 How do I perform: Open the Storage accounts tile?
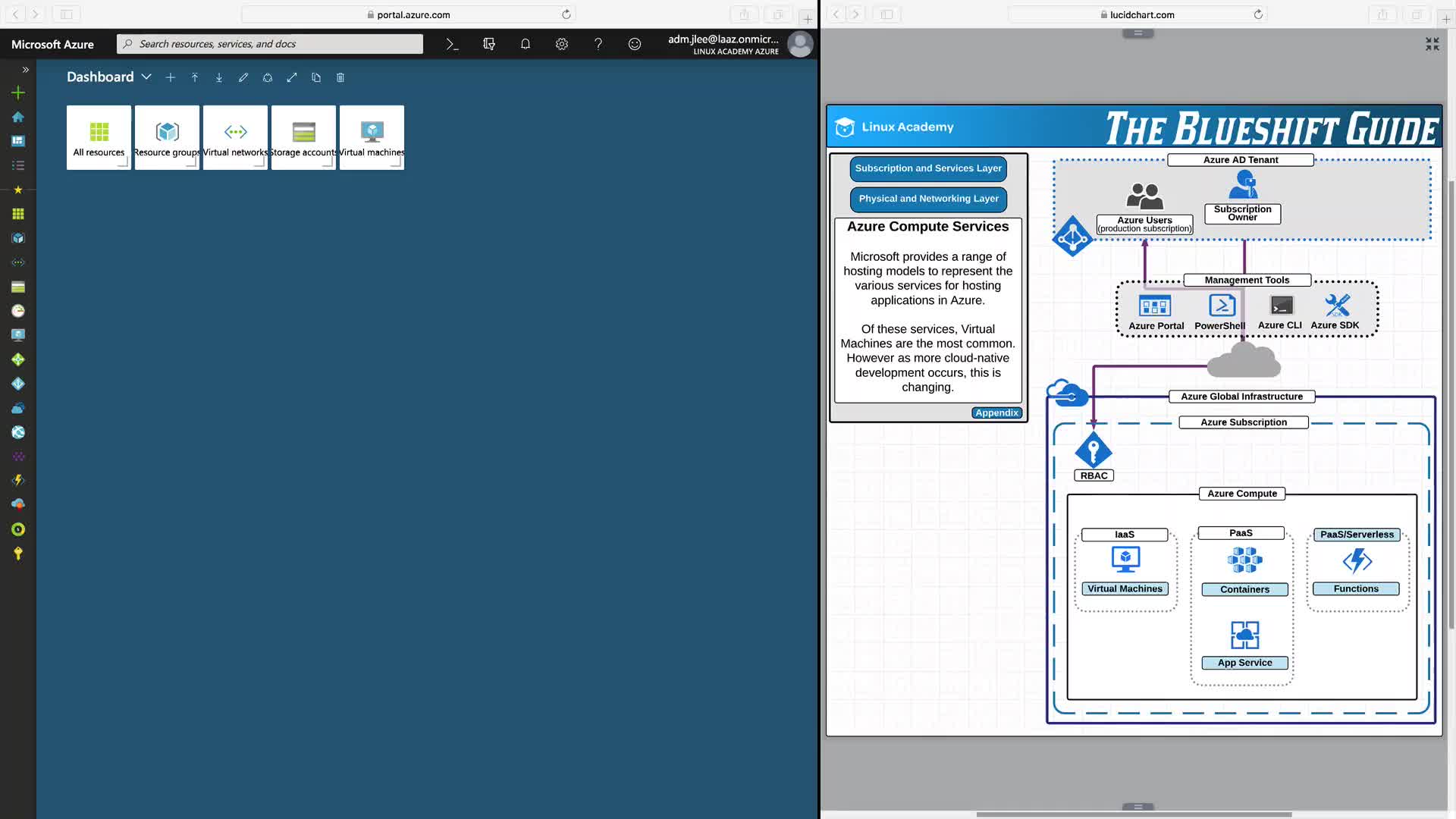pos(303,137)
